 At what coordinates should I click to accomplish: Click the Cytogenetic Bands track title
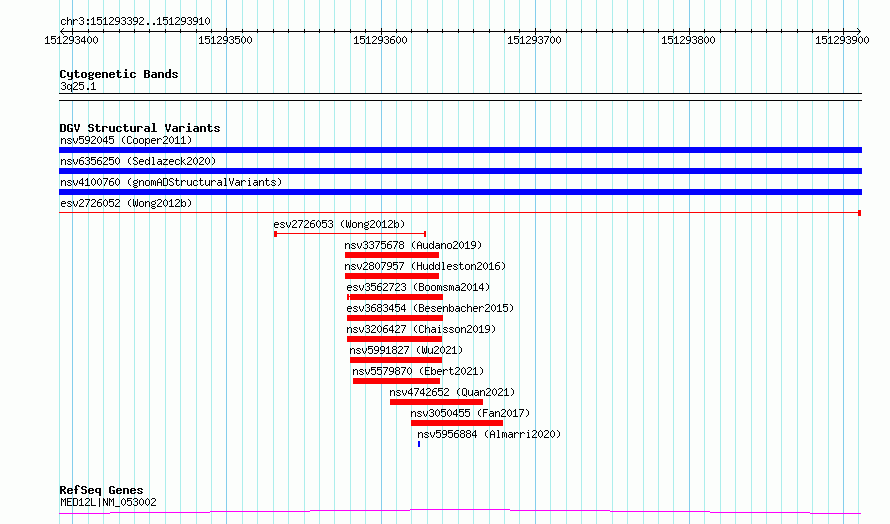[x=119, y=74]
